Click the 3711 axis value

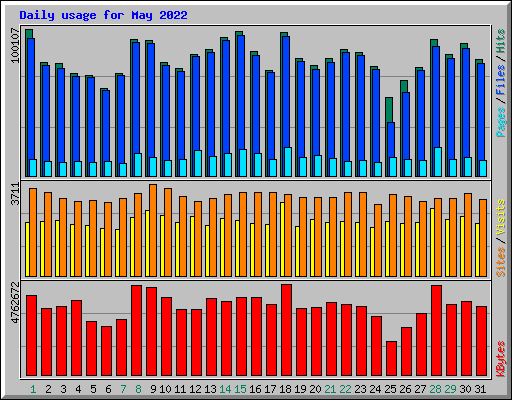point(15,194)
